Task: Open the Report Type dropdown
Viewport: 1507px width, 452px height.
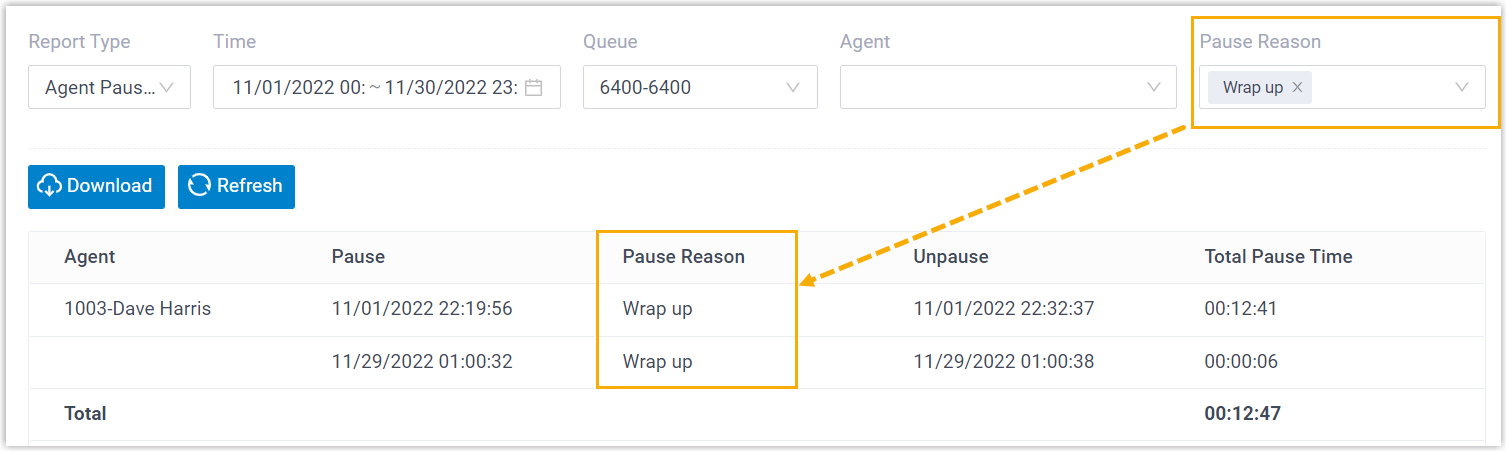Action: coord(109,87)
